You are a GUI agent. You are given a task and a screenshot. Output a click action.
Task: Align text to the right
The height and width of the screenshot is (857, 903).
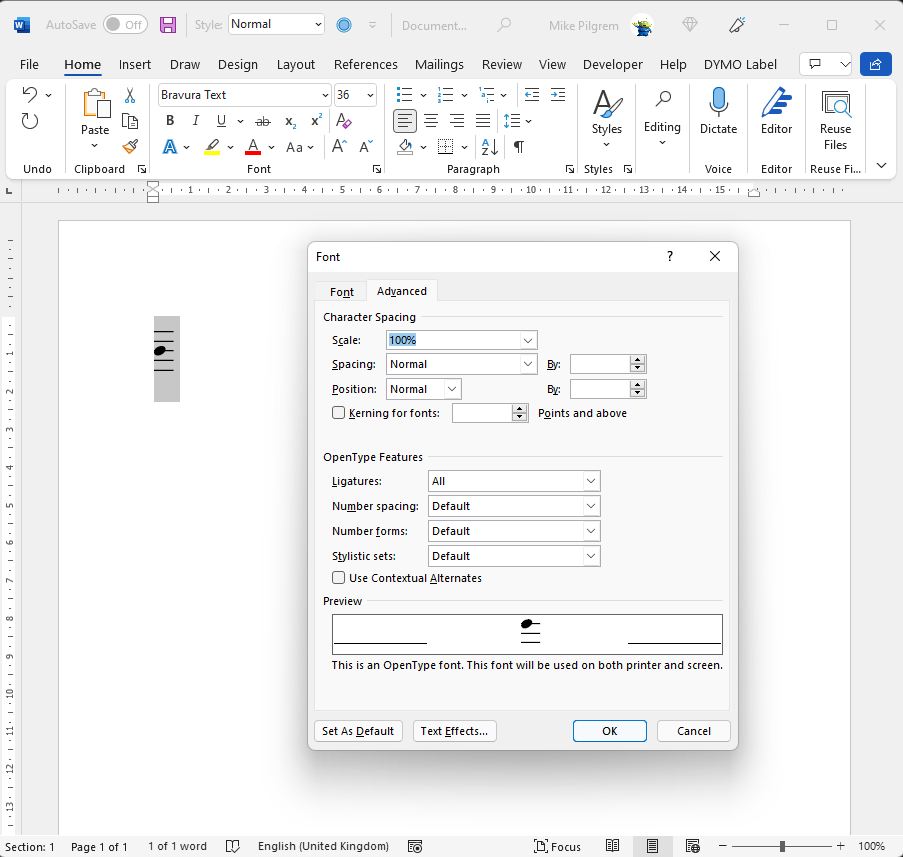[457, 121]
